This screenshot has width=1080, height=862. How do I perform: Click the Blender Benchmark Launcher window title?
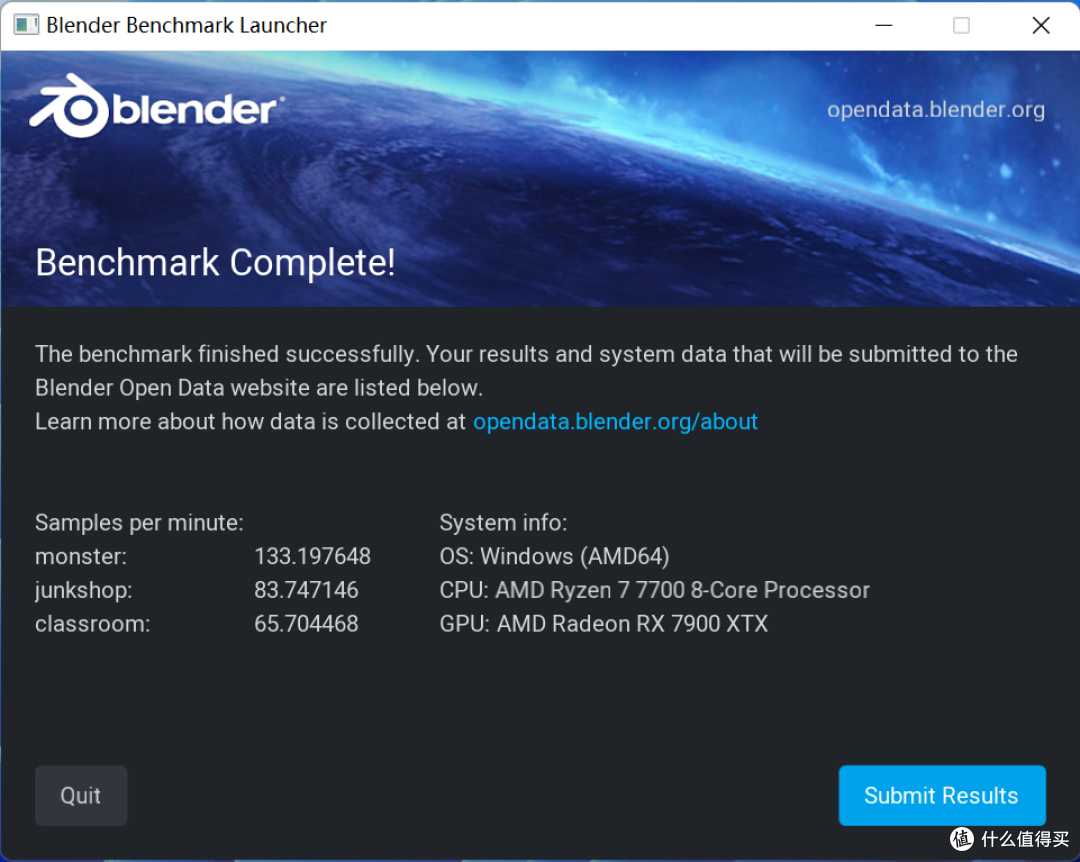(186, 25)
